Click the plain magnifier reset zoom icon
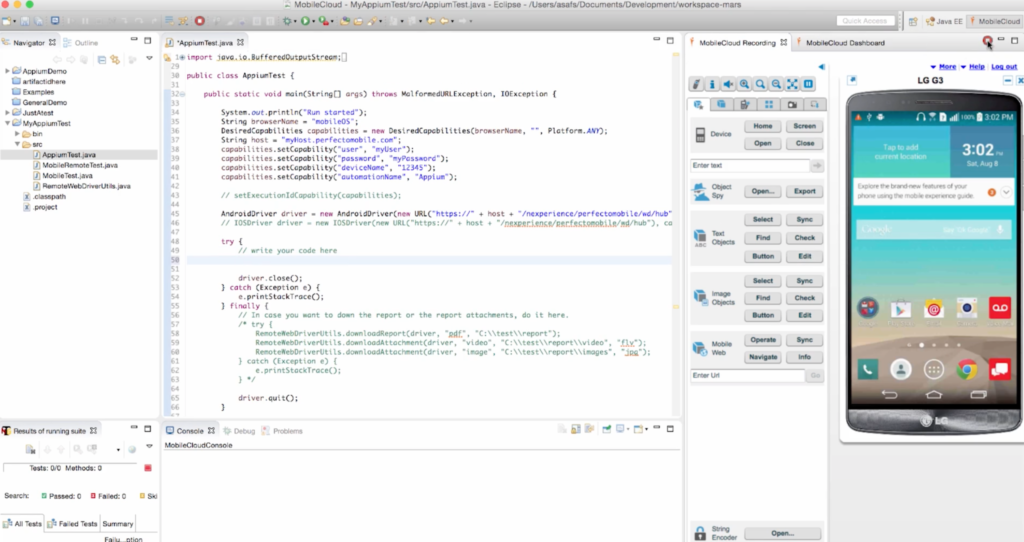Image resolution: width=1024 pixels, height=542 pixels. pyautogui.click(x=760, y=84)
